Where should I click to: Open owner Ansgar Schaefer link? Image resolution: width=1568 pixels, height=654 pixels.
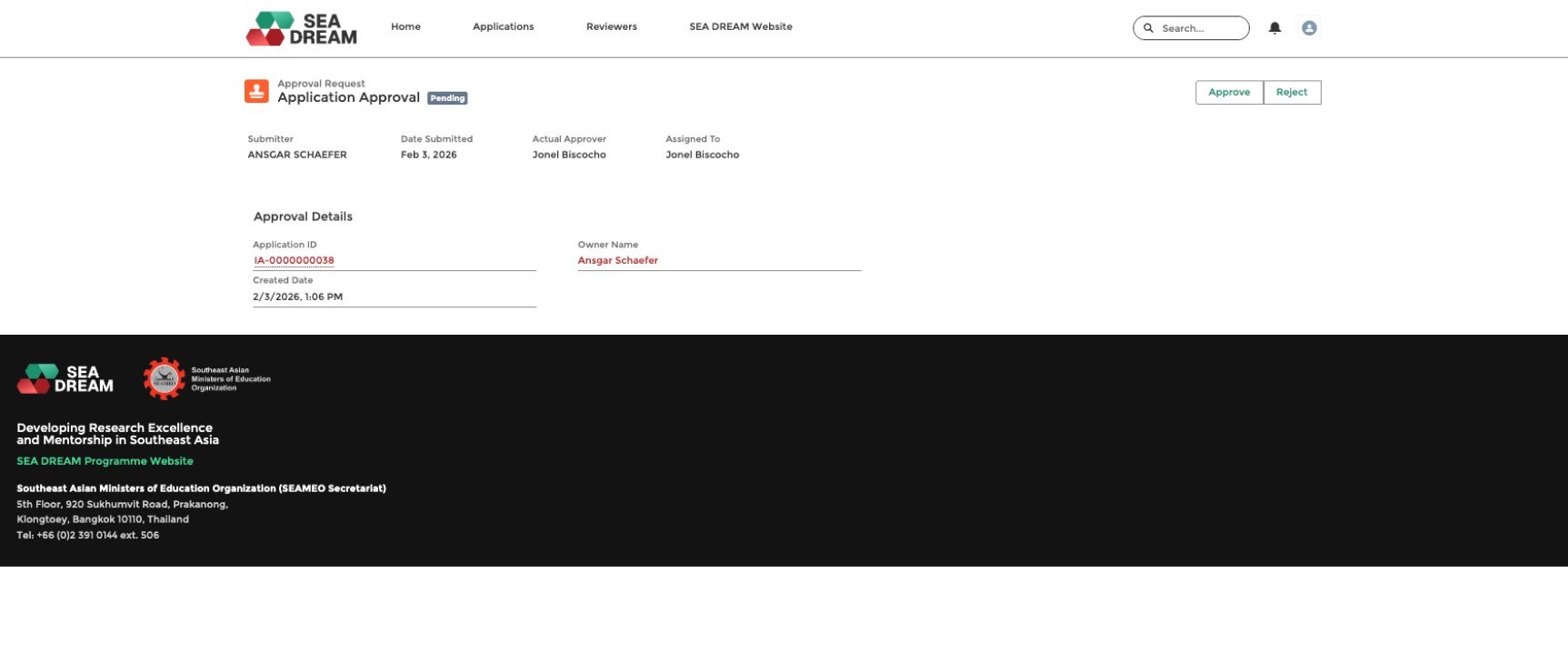(618, 260)
